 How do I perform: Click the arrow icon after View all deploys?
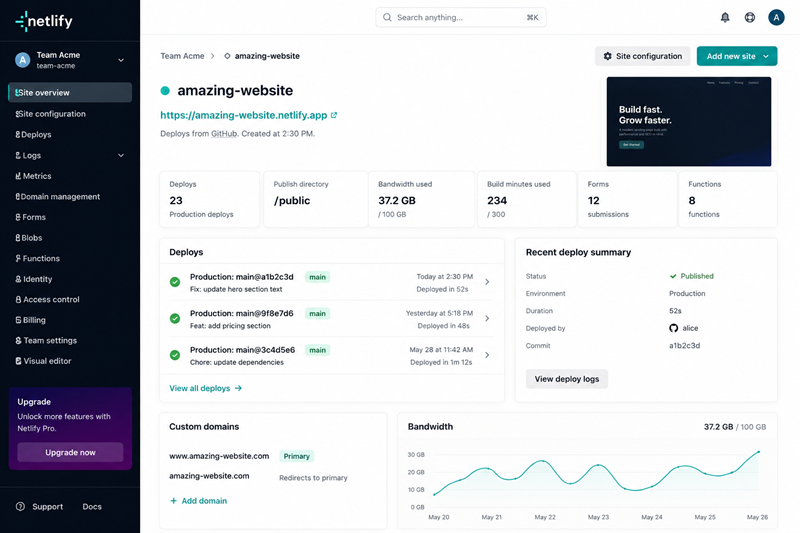click(238, 388)
